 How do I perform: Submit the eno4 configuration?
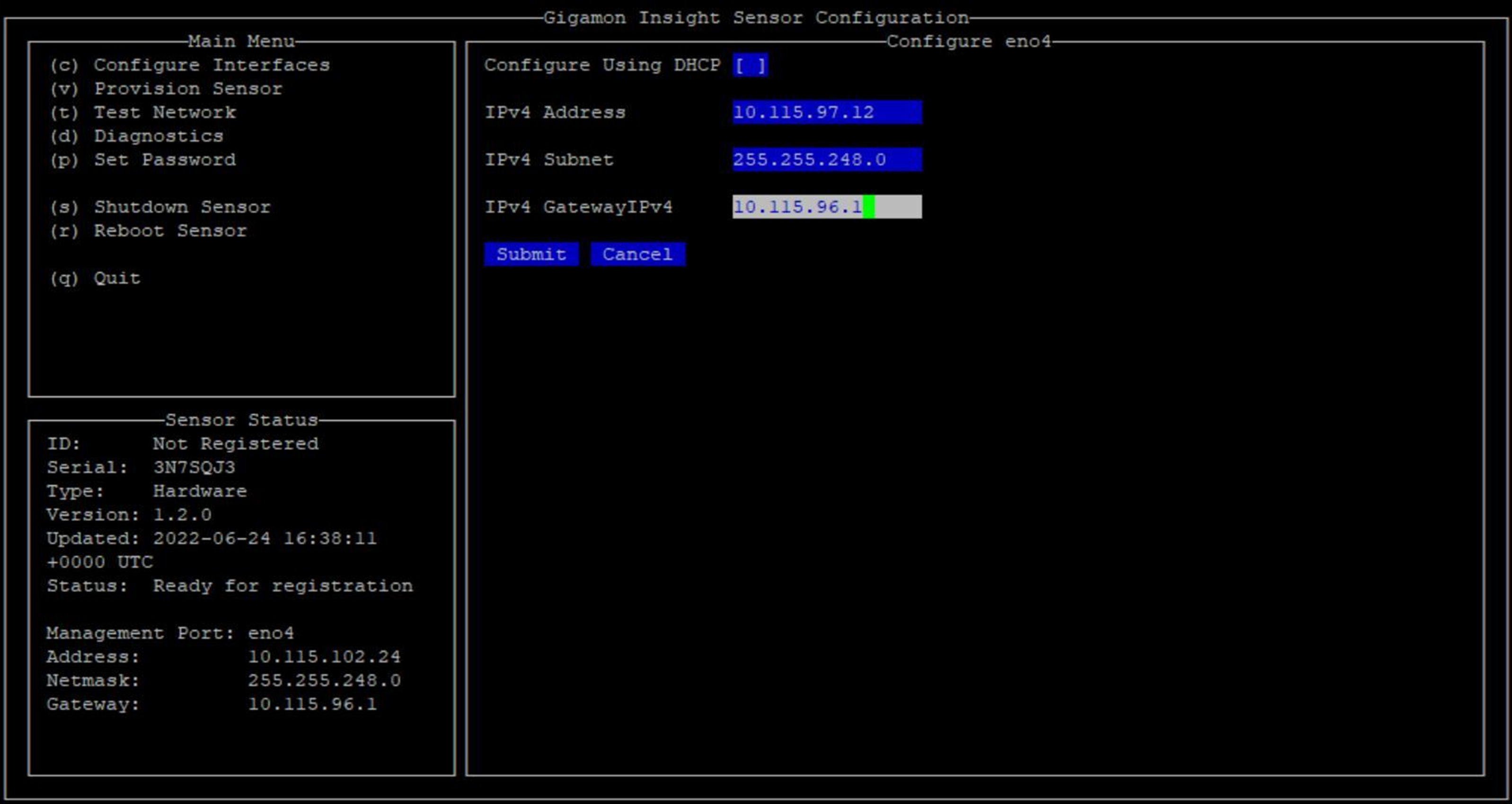(x=531, y=254)
